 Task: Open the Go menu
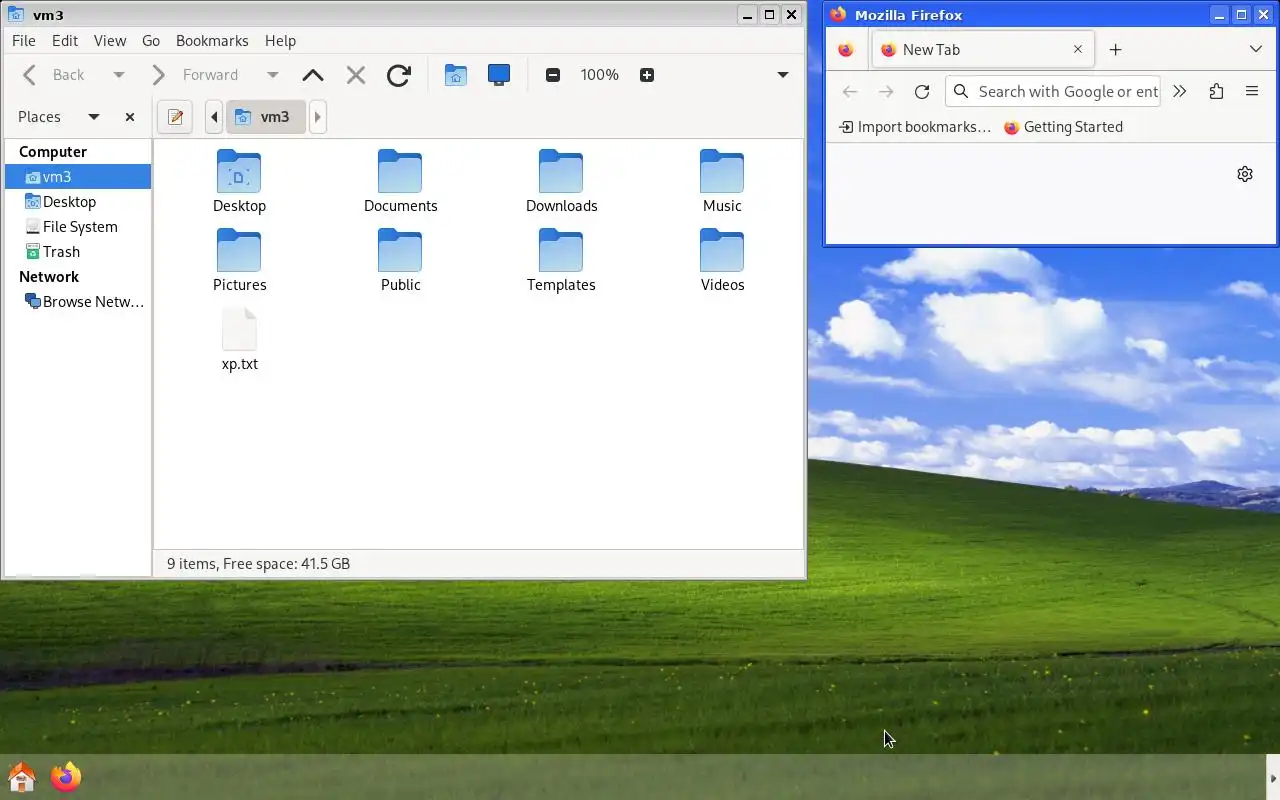click(x=151, y=41)
